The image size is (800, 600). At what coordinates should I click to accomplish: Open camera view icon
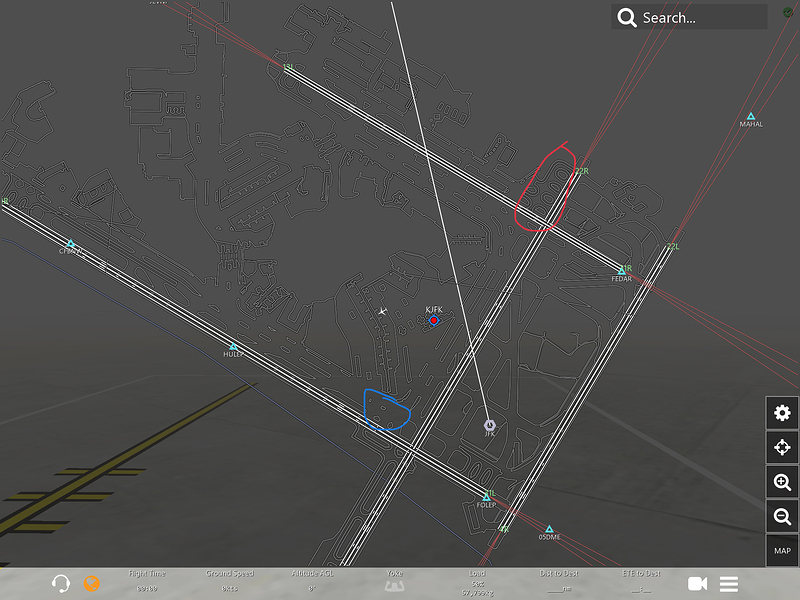pos(697,583)
